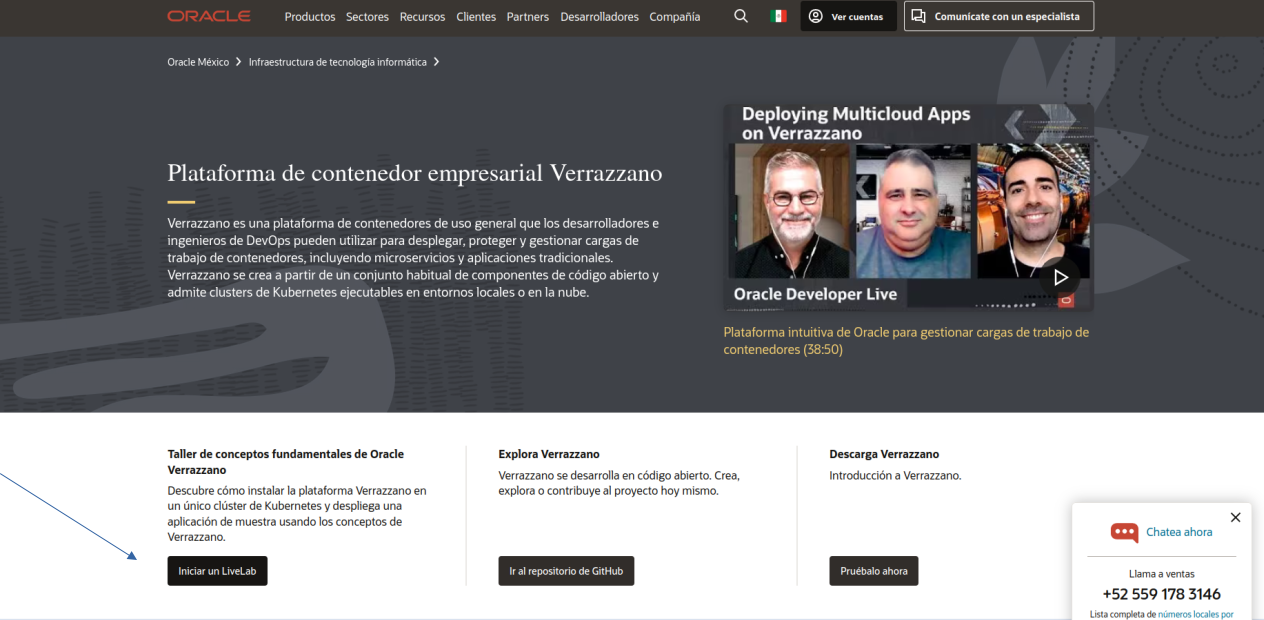Click the Introducción a Verrazzano text
The image size is (1264, 620).
coord(895,476)
